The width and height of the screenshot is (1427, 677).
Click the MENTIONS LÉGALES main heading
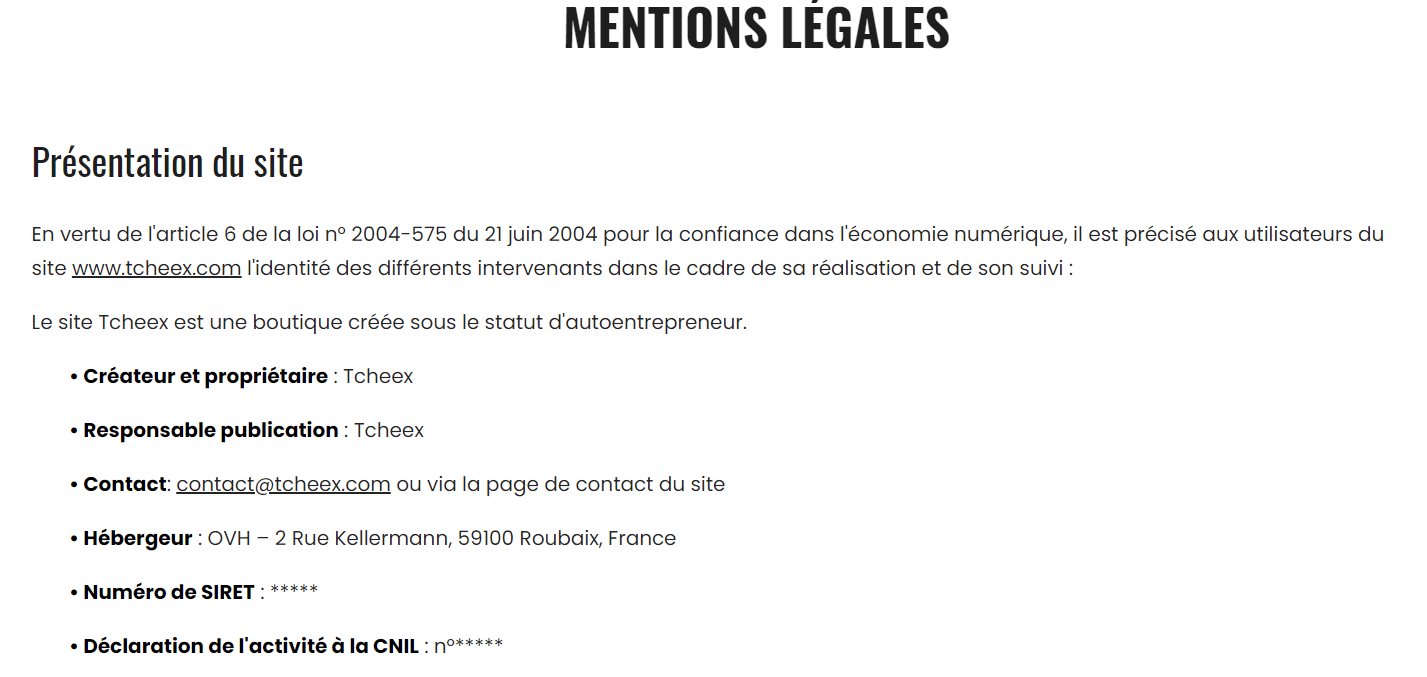(756, 28)
